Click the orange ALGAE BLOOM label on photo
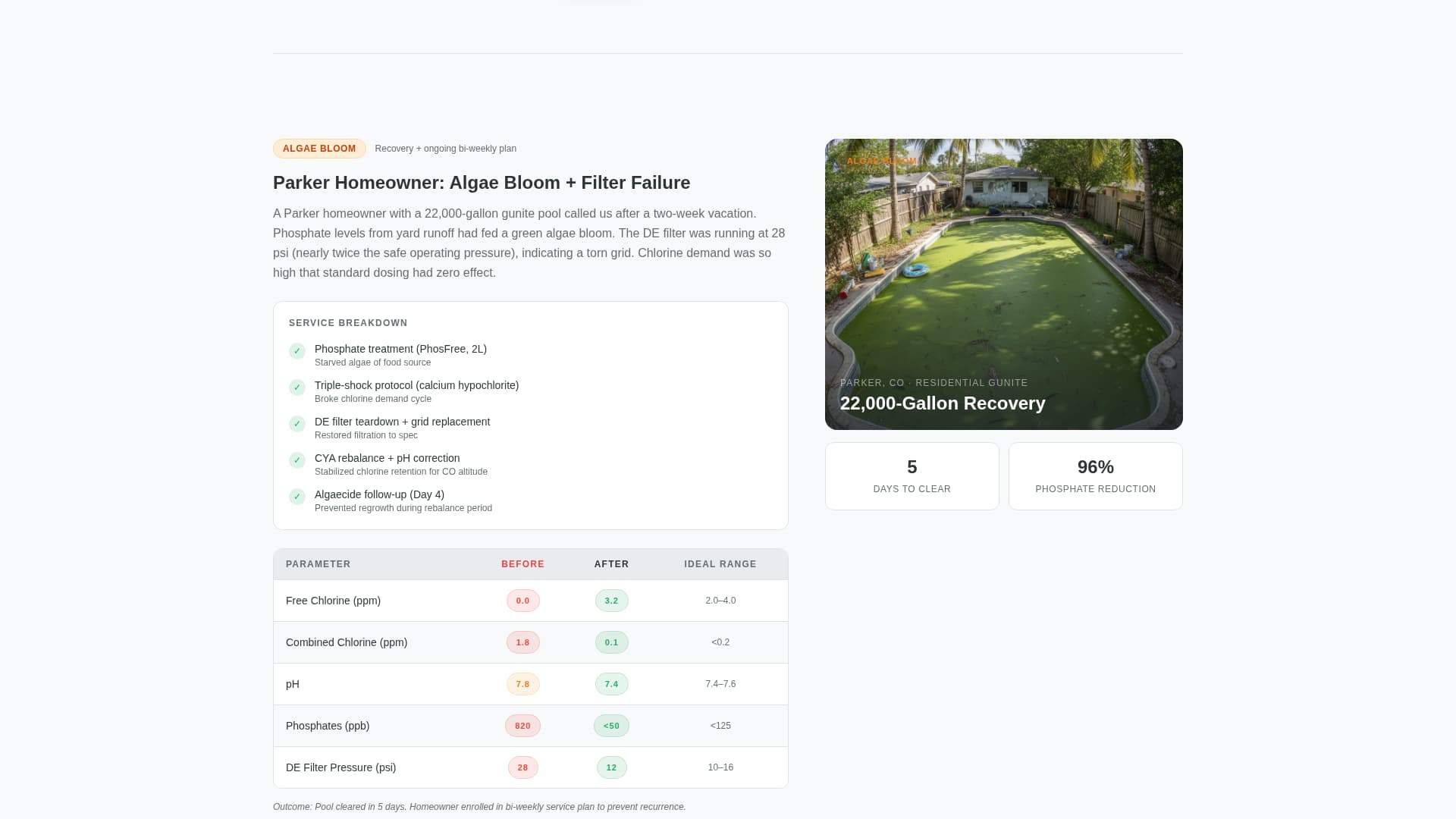 (x=881, y=162)
